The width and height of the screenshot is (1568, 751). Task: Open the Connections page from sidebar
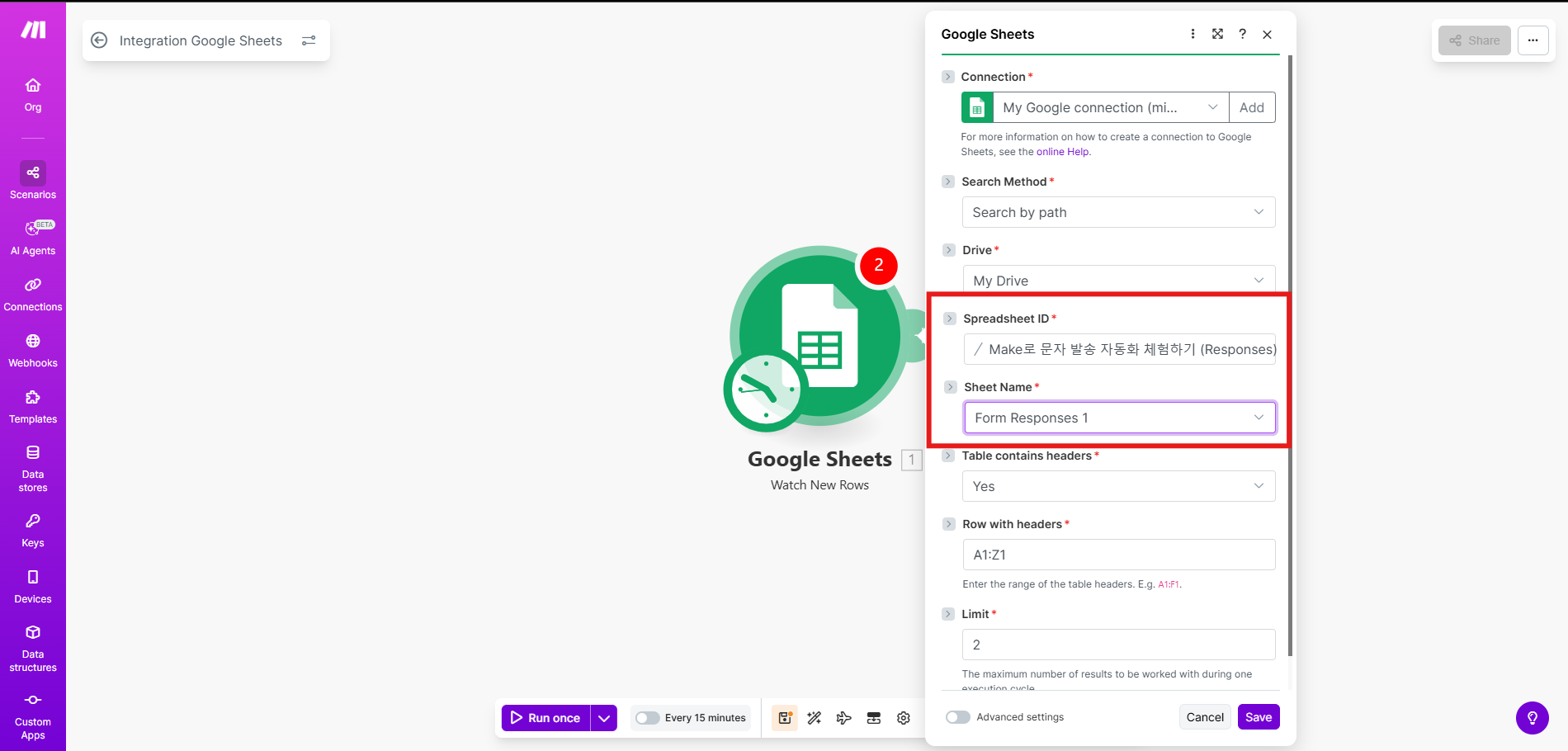pos(33,291)
